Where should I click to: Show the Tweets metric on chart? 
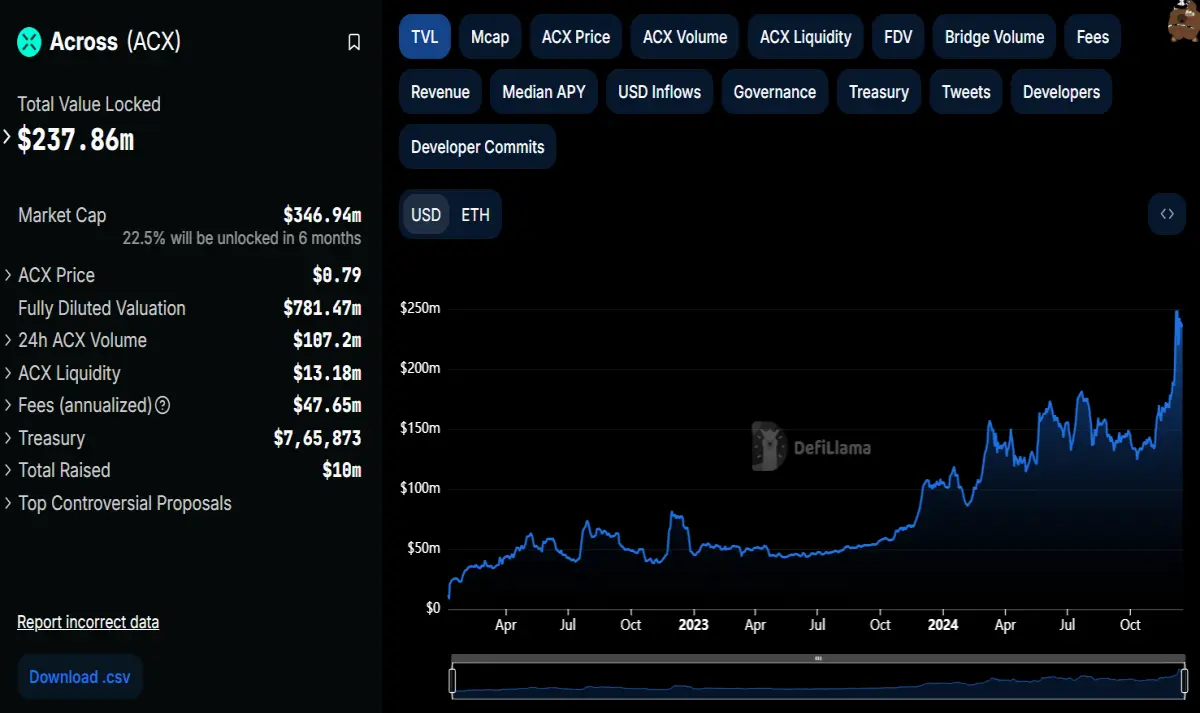coord(966,92)
